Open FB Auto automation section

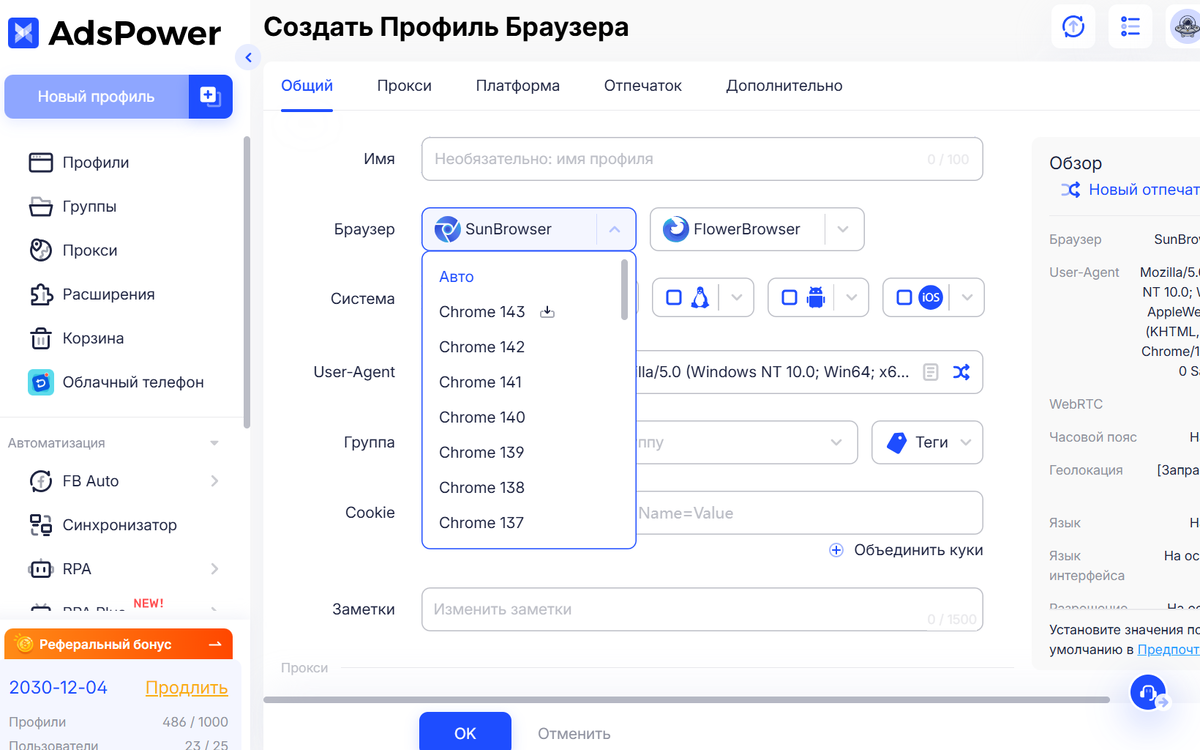pos(90,481)
